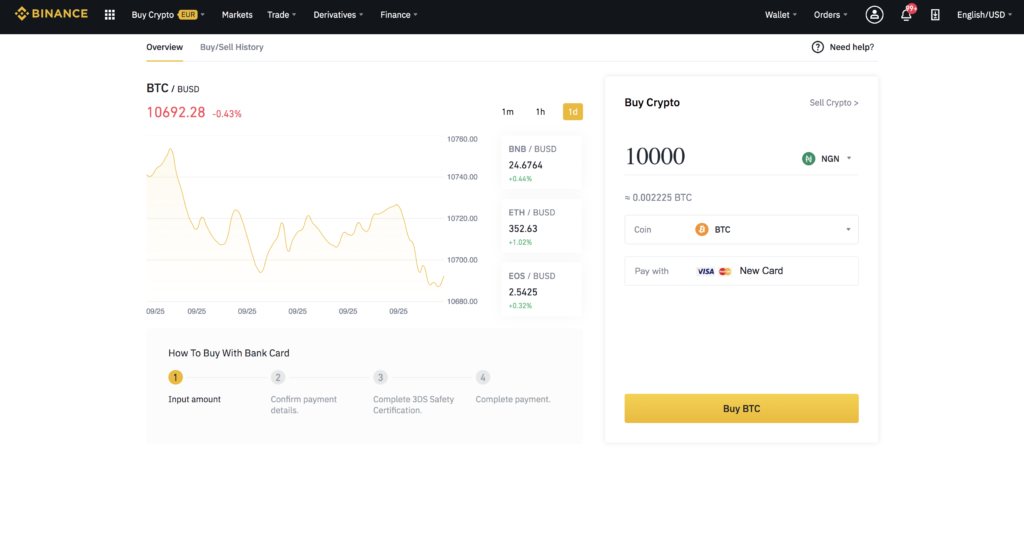The image size is (1024, 539).
Task: Click the Need help question mark icon
Action: [818, 47]
